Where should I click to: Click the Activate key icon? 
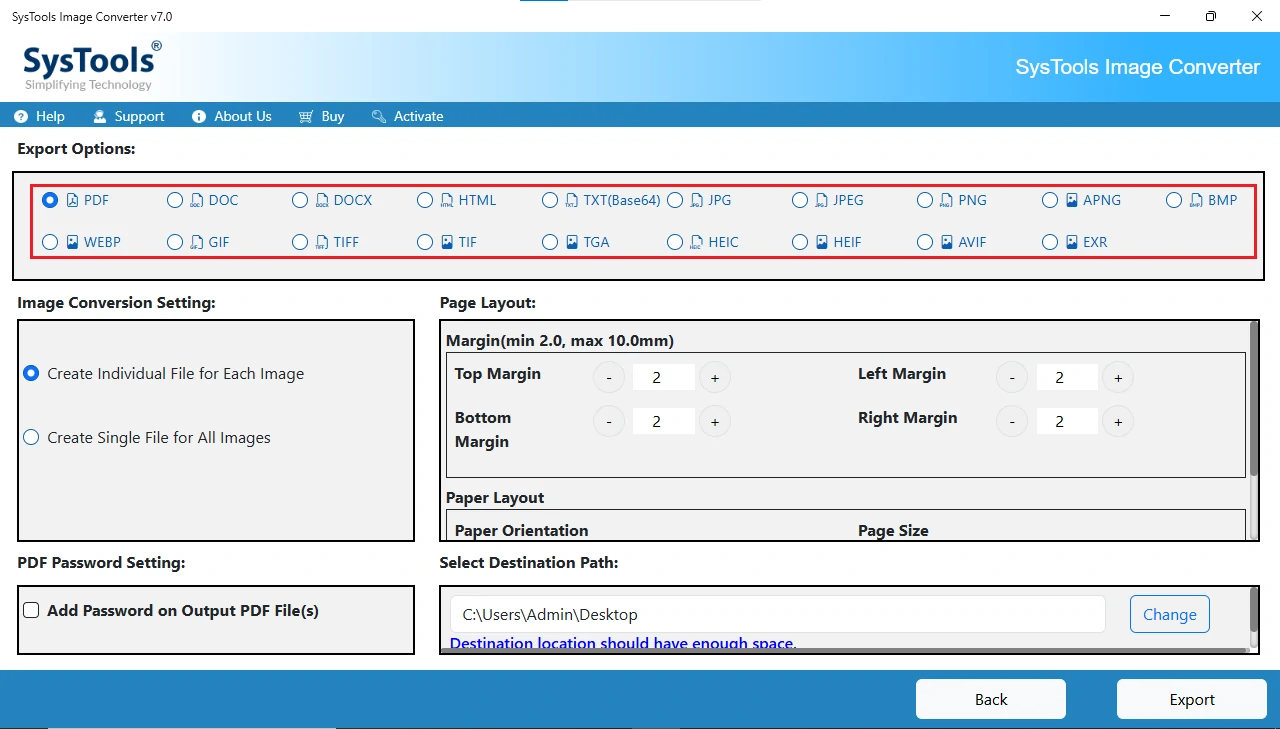379,116
